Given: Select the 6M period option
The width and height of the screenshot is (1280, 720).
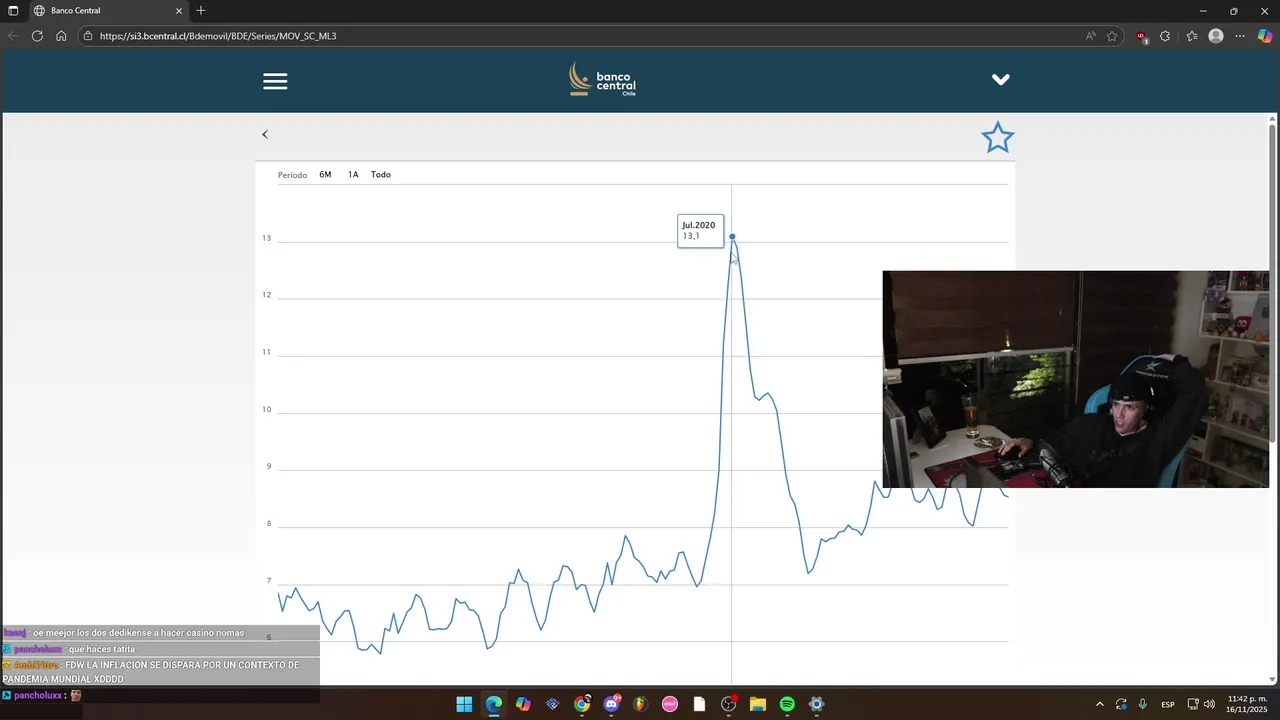Looking at the screenshot, I should click(x=325, y=175).
